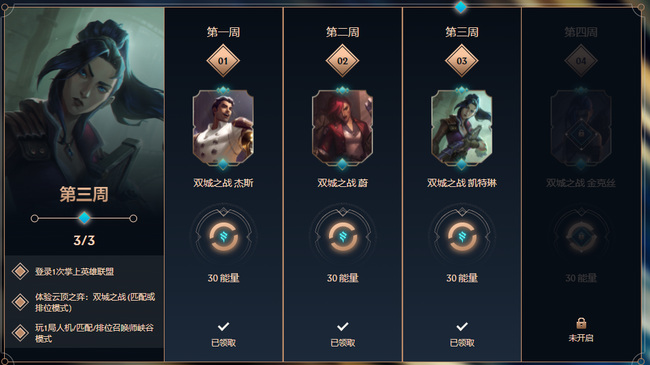Select the 30 能量 energy icon in week two
650x365 pixels.
[x=342, y=236]
